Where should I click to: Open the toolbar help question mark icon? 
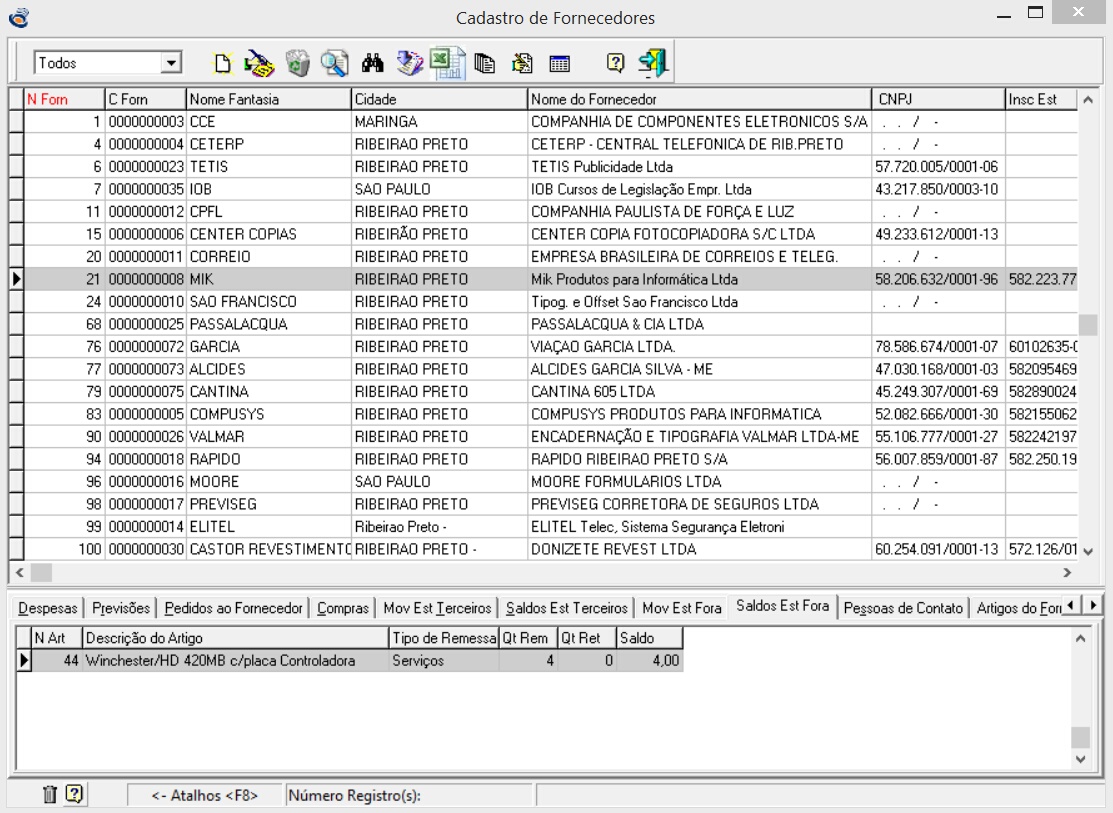615,63
